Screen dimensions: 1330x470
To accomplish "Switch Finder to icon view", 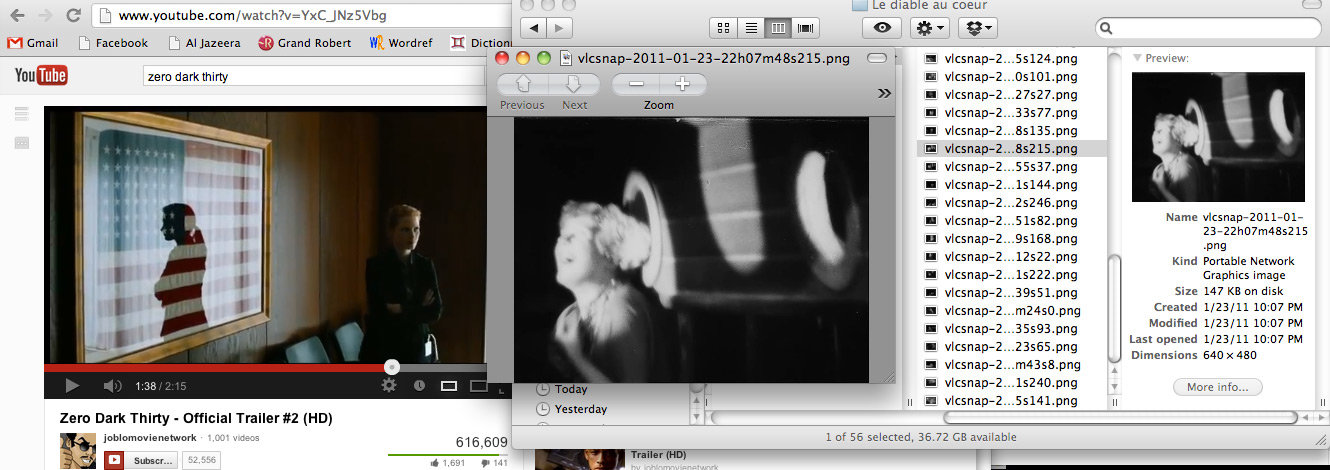I will click(x=724, y=28).
